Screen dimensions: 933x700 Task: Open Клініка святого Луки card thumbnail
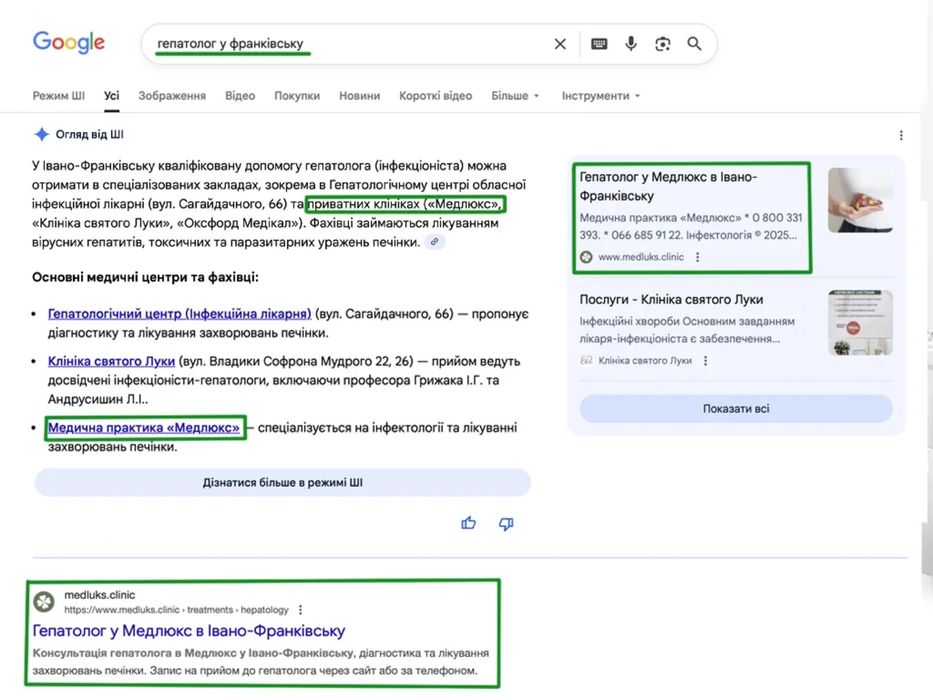[x=860, y=323]
